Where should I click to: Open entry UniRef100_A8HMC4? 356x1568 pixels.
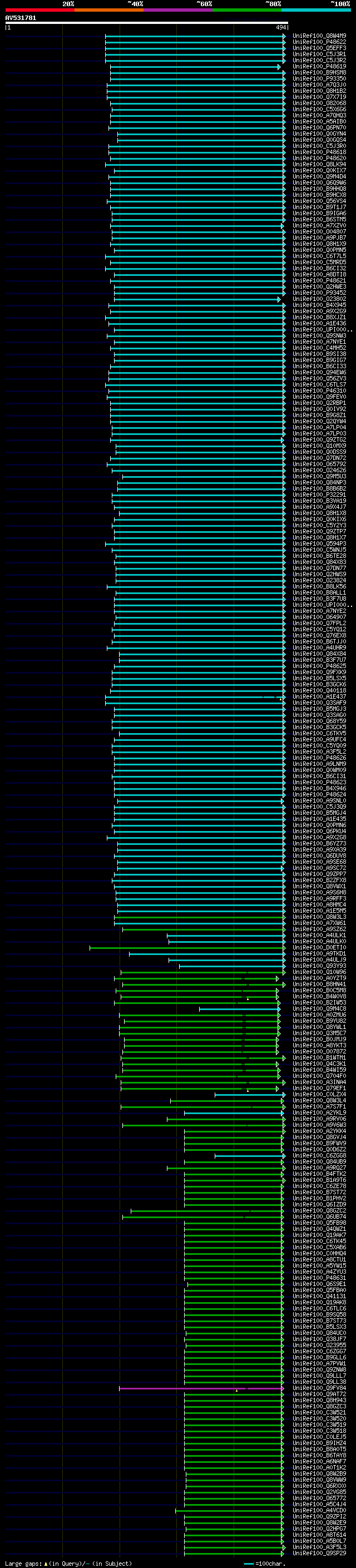click(319, 904)
